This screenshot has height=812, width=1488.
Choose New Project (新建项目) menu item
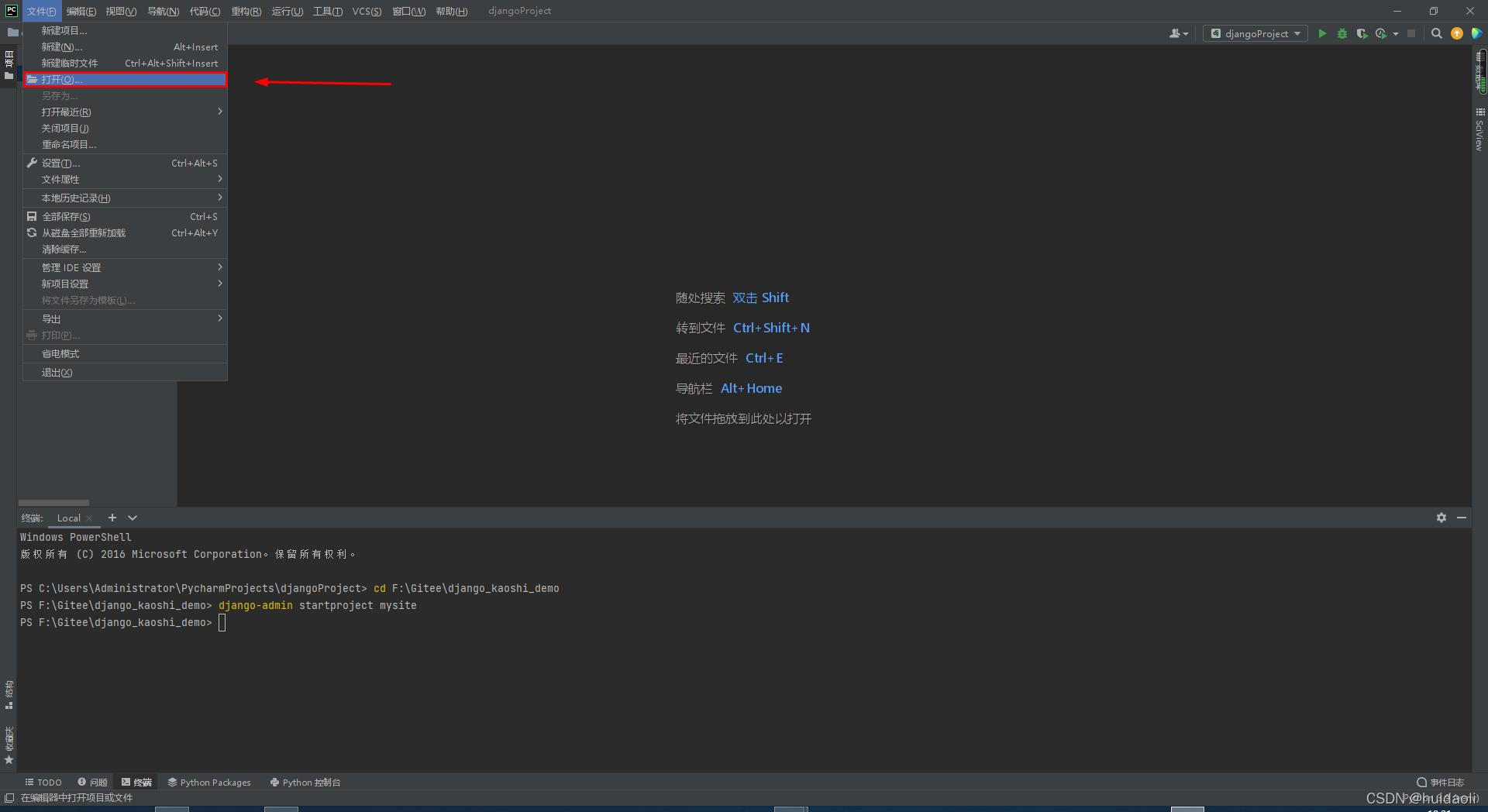pos(125,31)
